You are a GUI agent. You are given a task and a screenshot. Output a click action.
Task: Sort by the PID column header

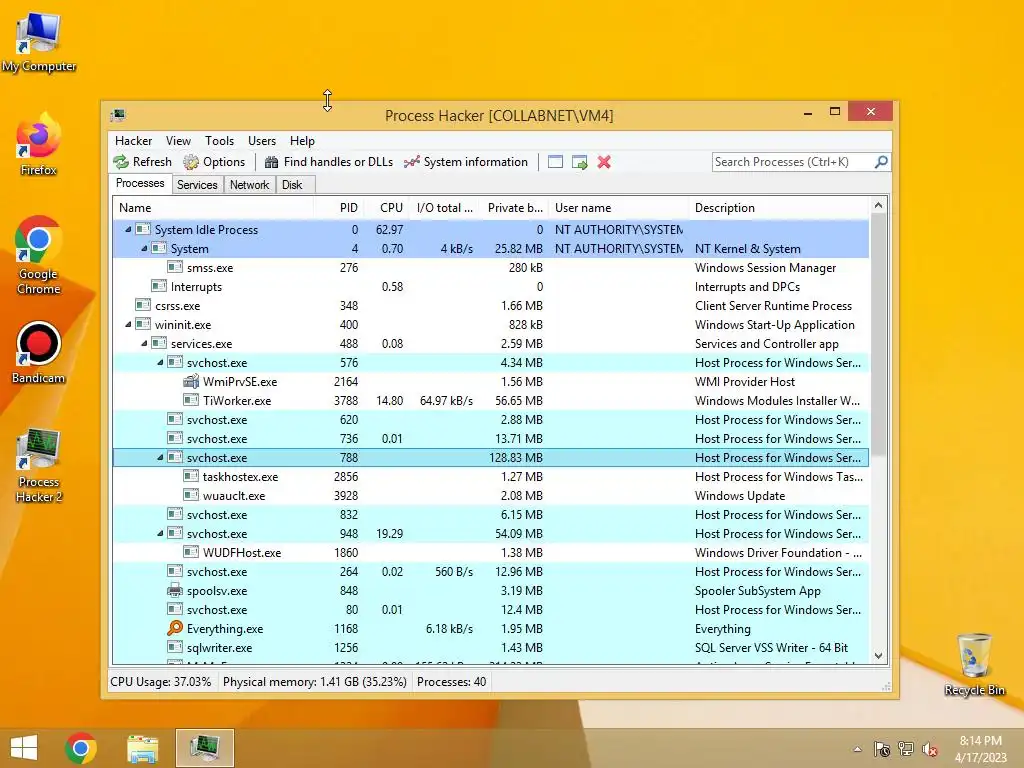pos(338,208)
